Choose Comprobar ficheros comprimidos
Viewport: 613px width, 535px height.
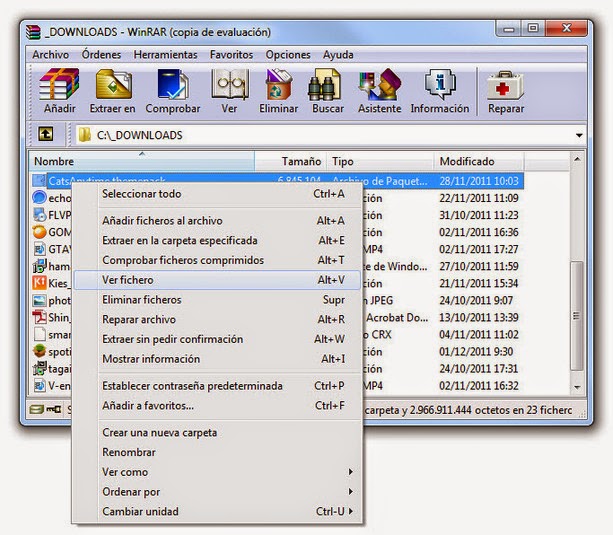(x=217, y=260)
